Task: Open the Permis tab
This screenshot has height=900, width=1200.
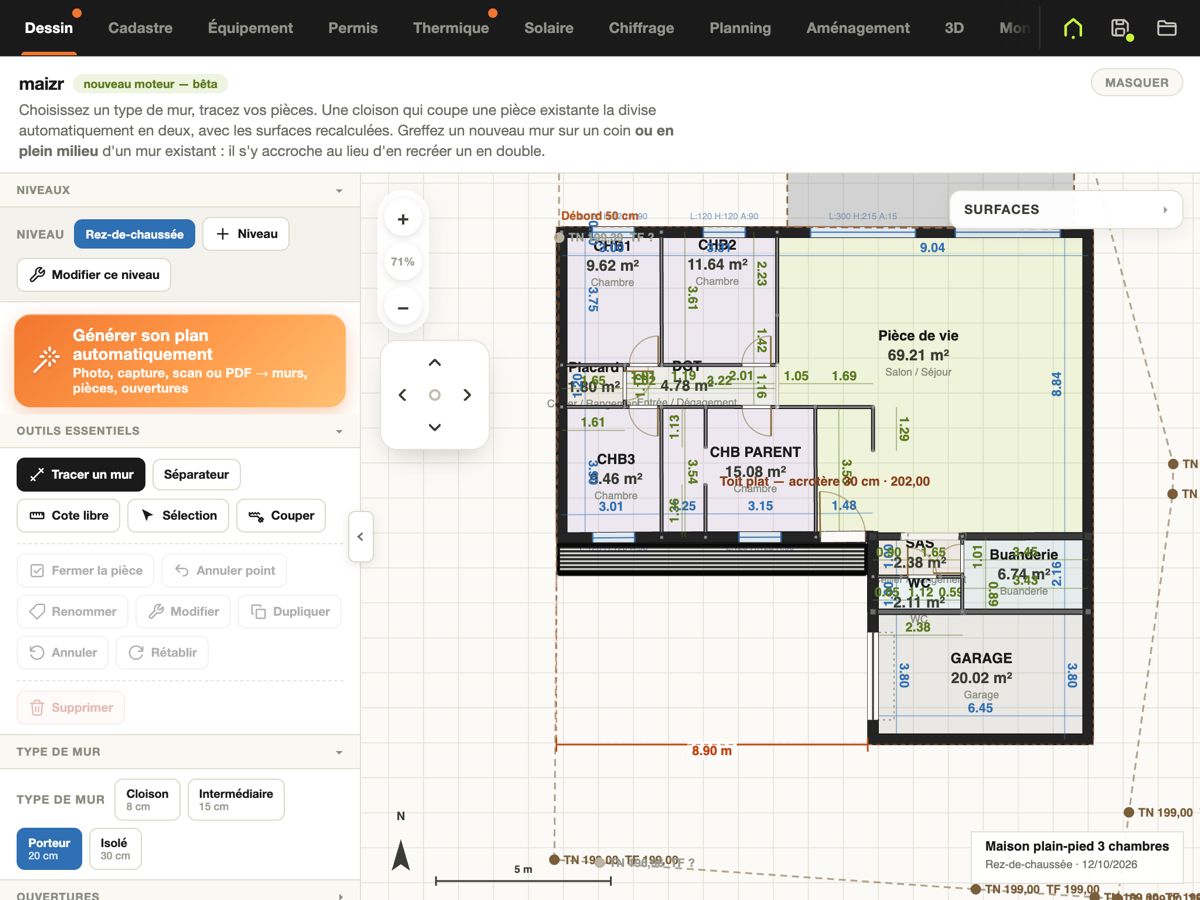Action: (353, 28)
